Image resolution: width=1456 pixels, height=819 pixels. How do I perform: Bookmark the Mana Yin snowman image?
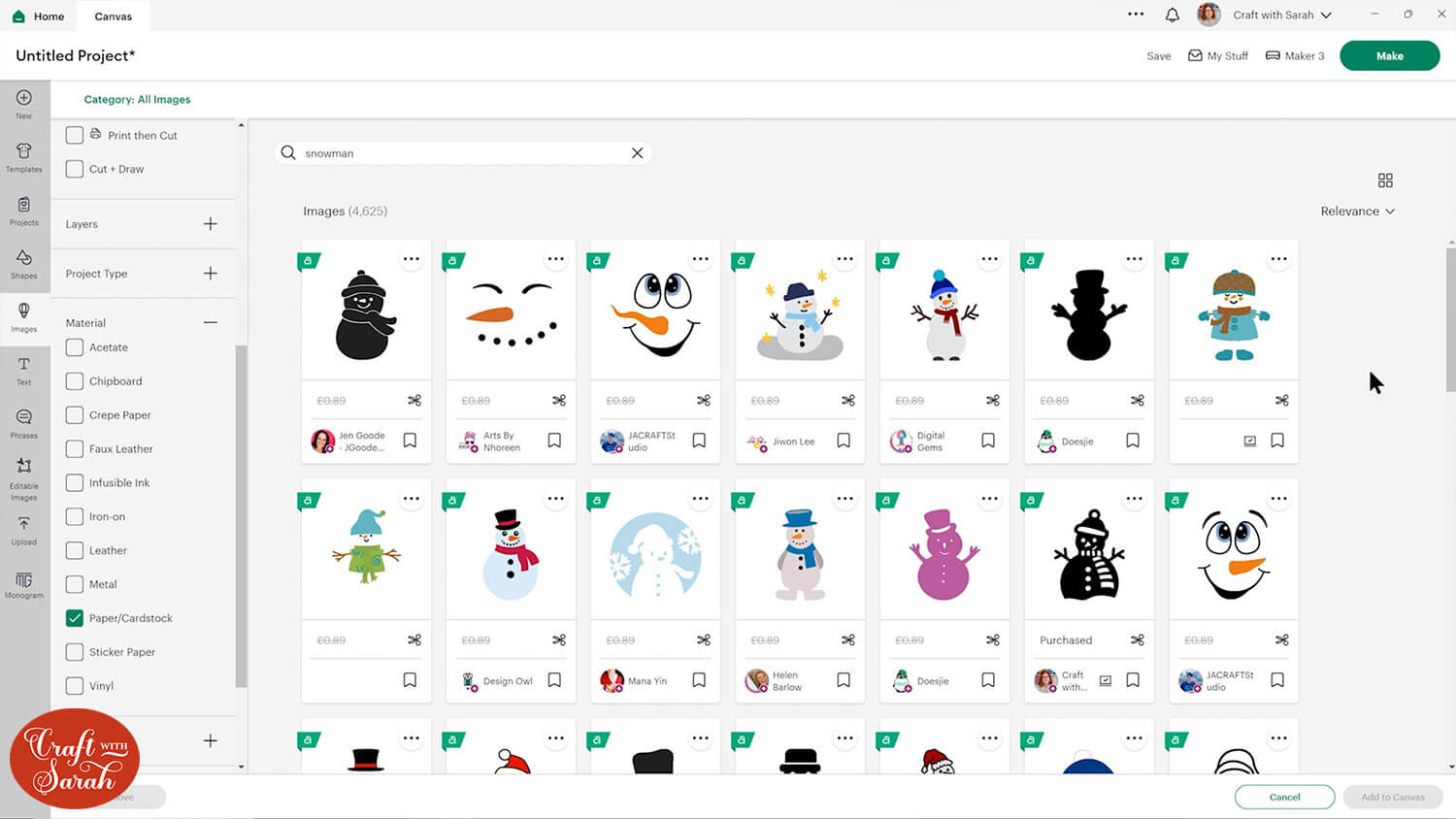(x=699, y=680)
